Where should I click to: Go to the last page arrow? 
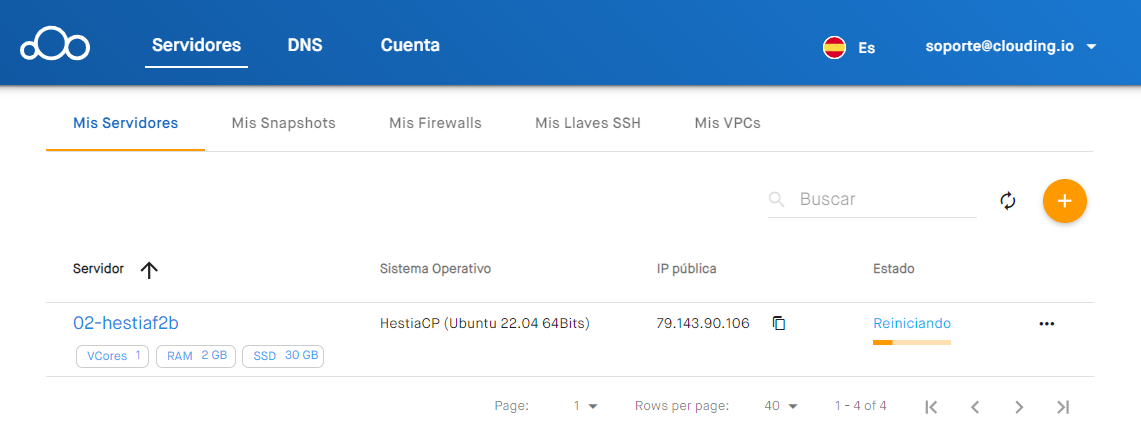pos(1063,407)
